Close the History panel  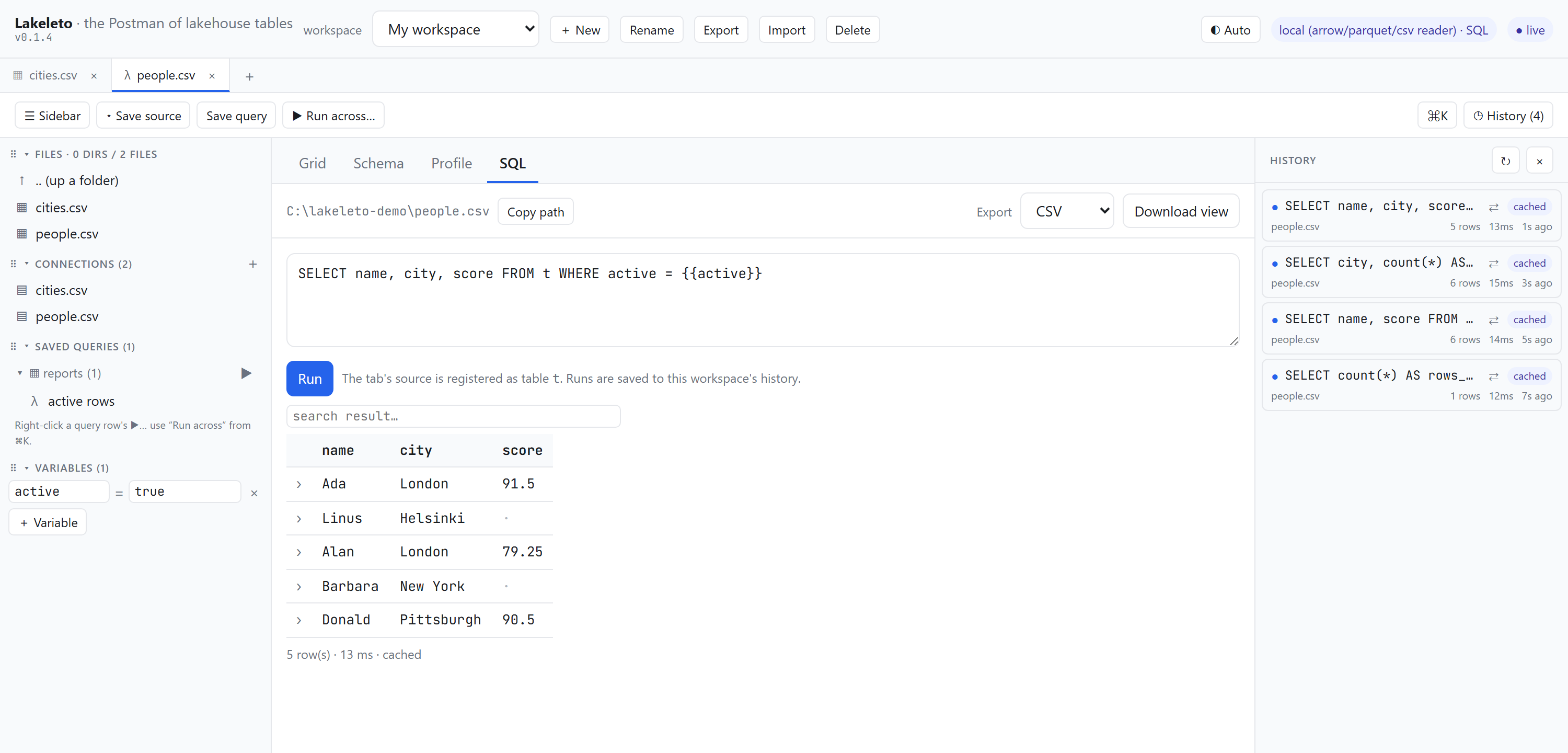click(1539, 161)
